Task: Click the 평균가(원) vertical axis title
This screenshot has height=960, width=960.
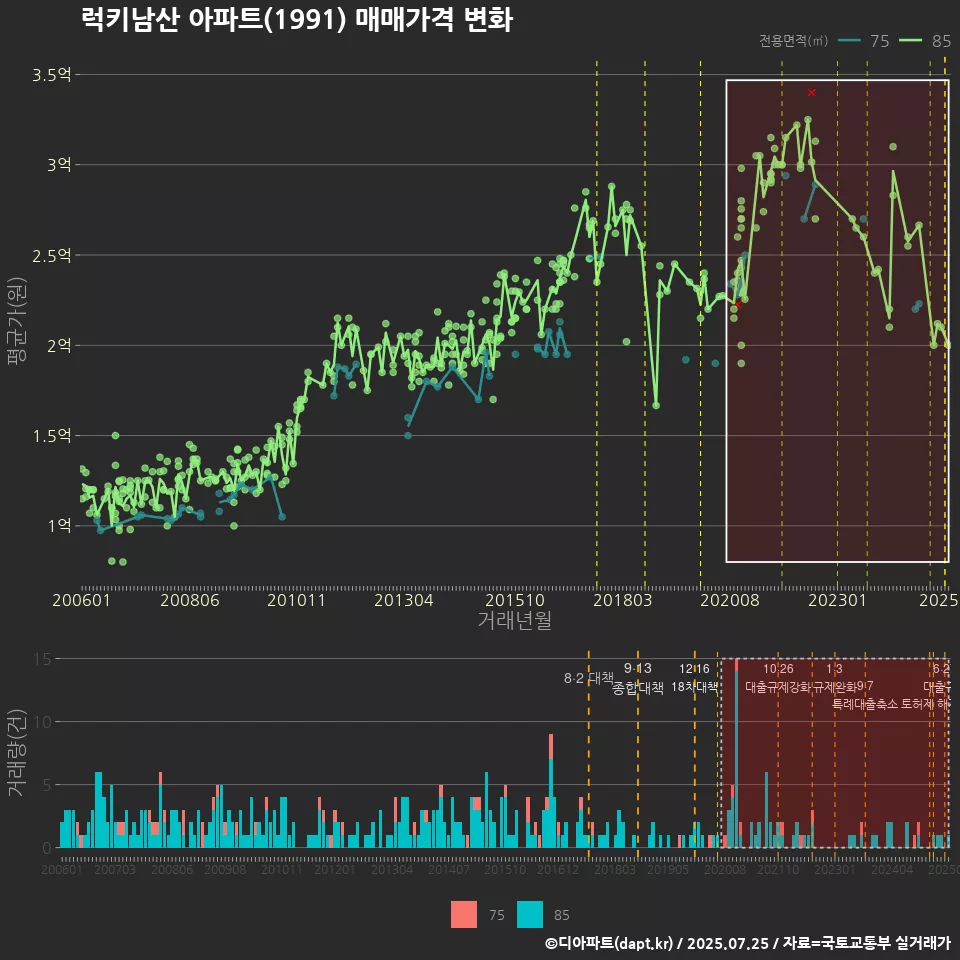Action: click(17, 321)
